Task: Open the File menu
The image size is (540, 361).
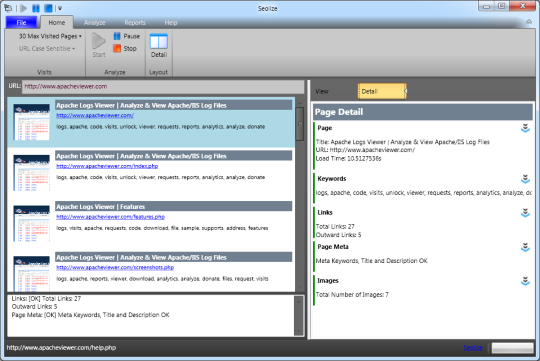Action: [21, 22]
